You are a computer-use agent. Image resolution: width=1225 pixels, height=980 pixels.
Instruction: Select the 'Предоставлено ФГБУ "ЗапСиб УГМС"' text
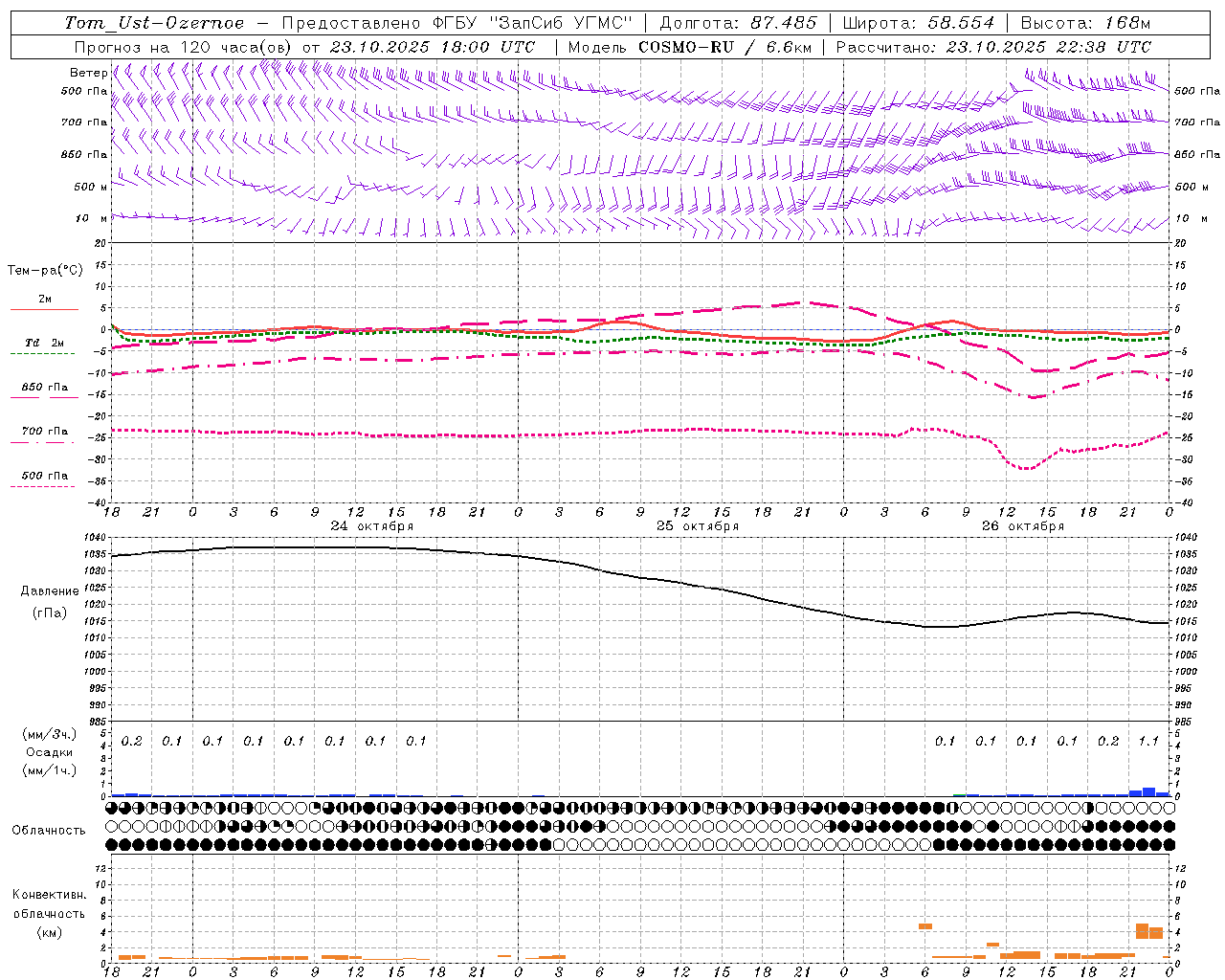459,23
